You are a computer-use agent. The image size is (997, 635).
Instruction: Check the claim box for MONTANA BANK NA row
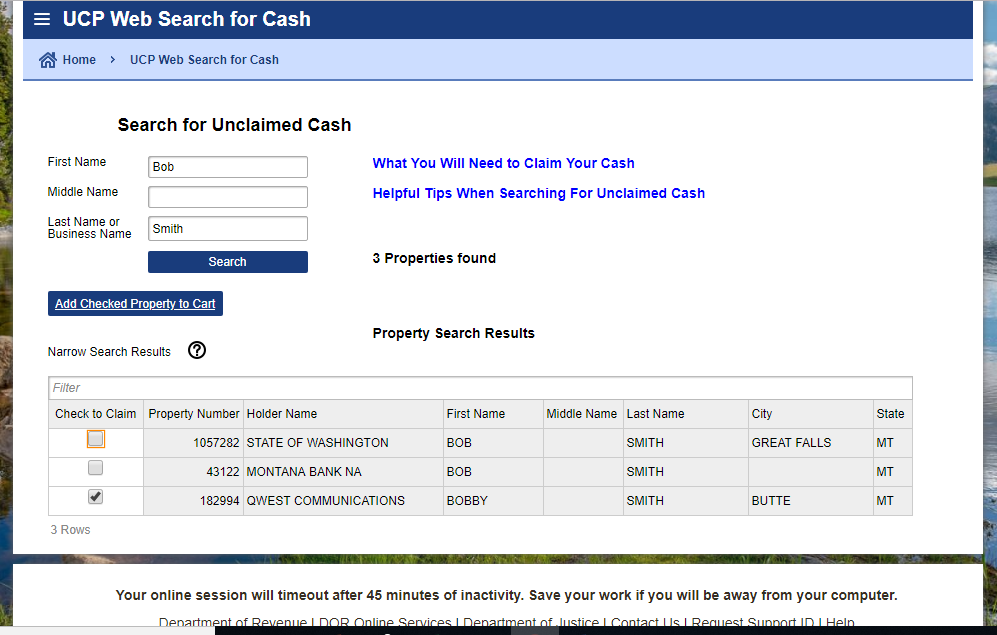(x=95, y=467)
